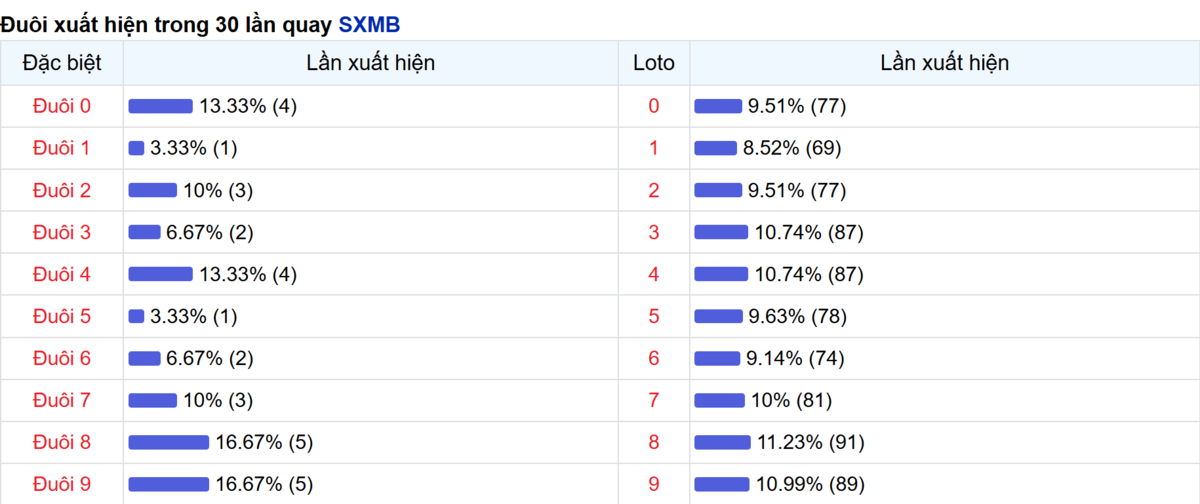Select the Đuôi 5 row label
This screenshot has height=504, width=1200.
pyautogui.click(x=62, y=316)
